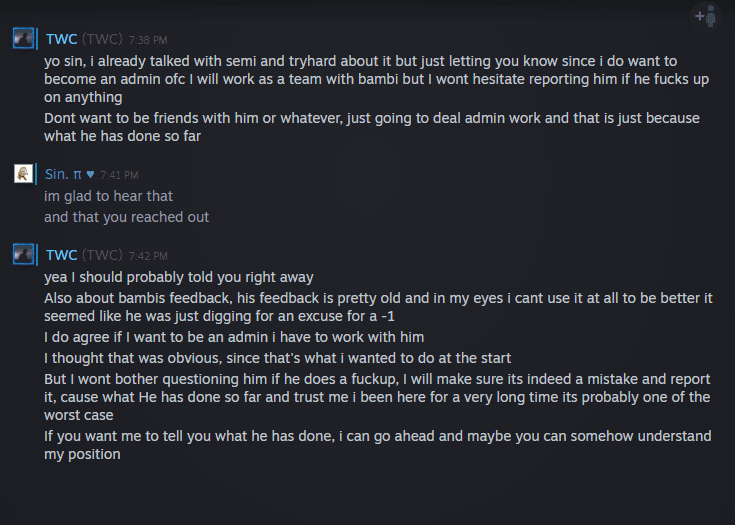Open the Sin. π username
Viewport: 735px width, 525px height.
(63, 175)
